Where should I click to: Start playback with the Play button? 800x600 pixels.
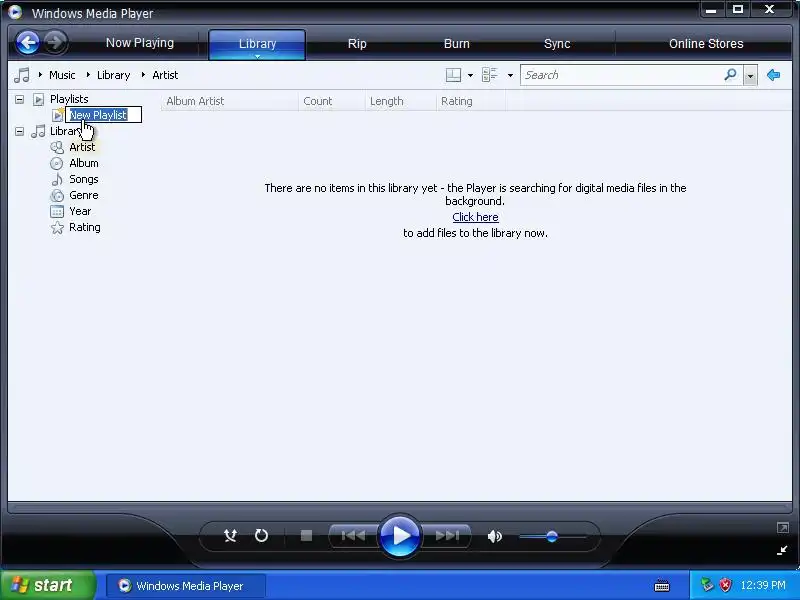[400, 536]
